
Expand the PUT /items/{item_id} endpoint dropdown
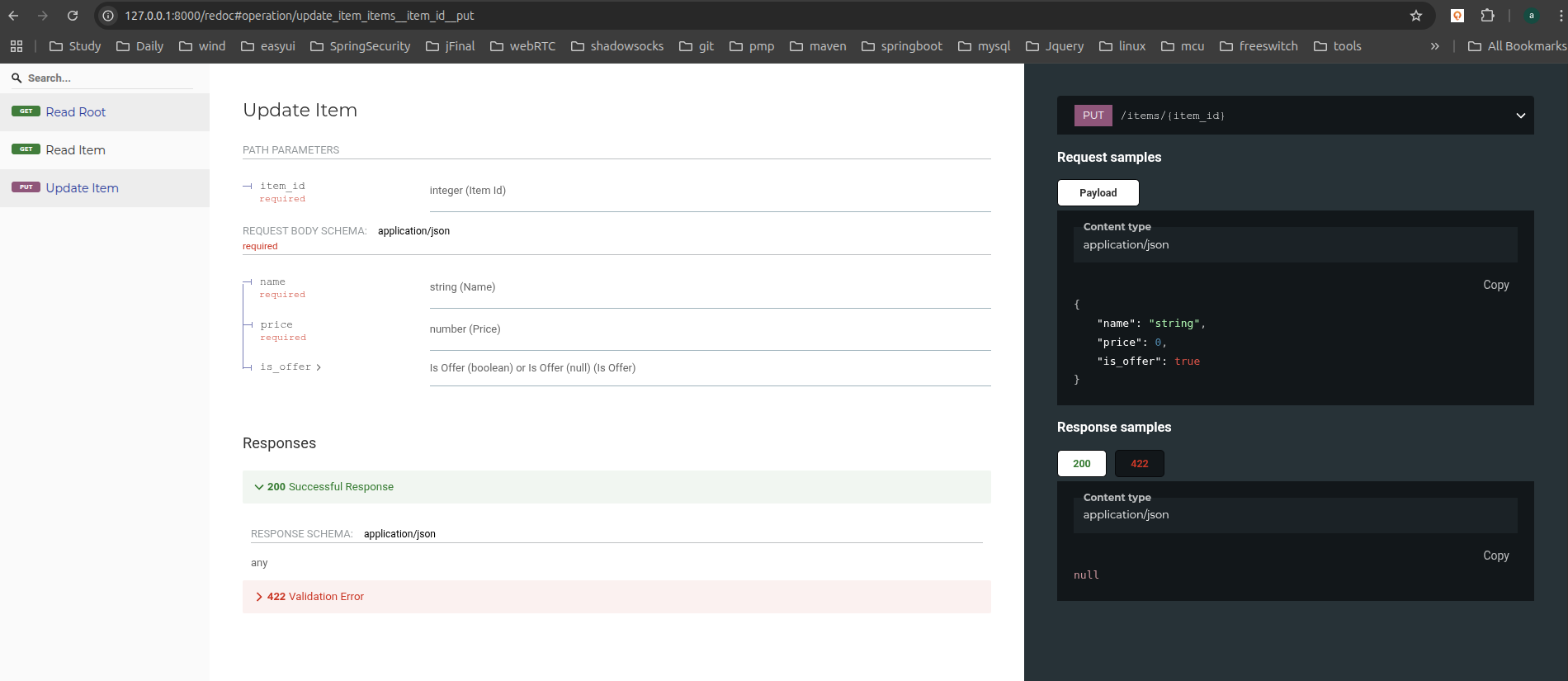click(1520, 116)
